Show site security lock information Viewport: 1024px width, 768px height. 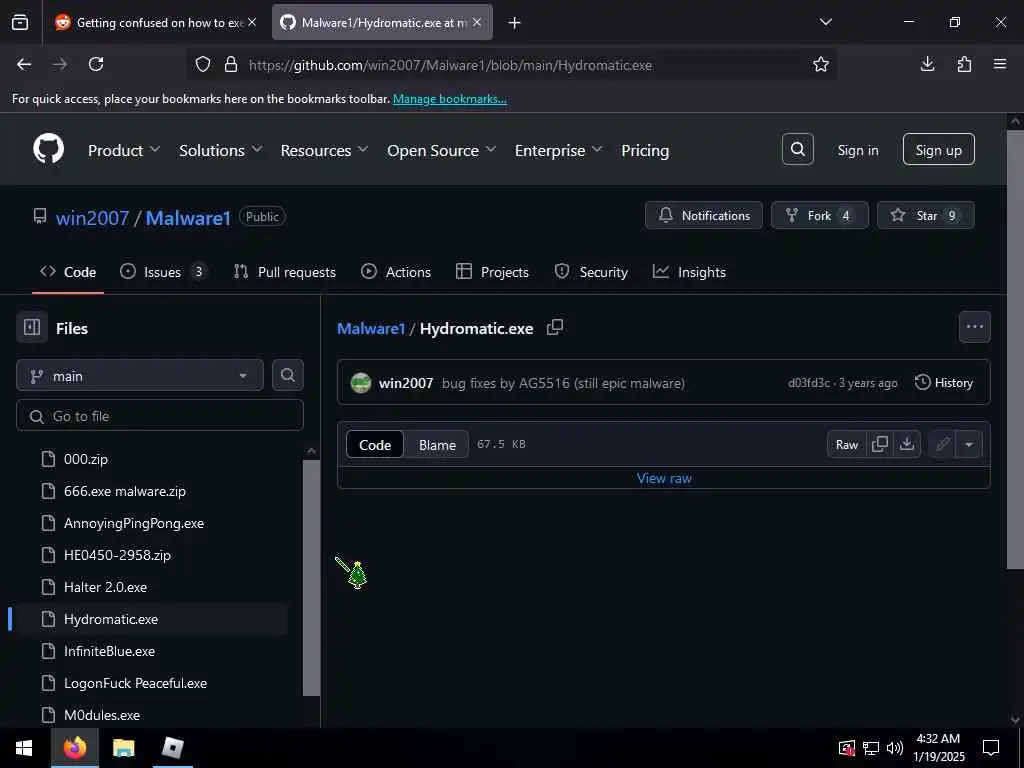[x=231, y=64]
